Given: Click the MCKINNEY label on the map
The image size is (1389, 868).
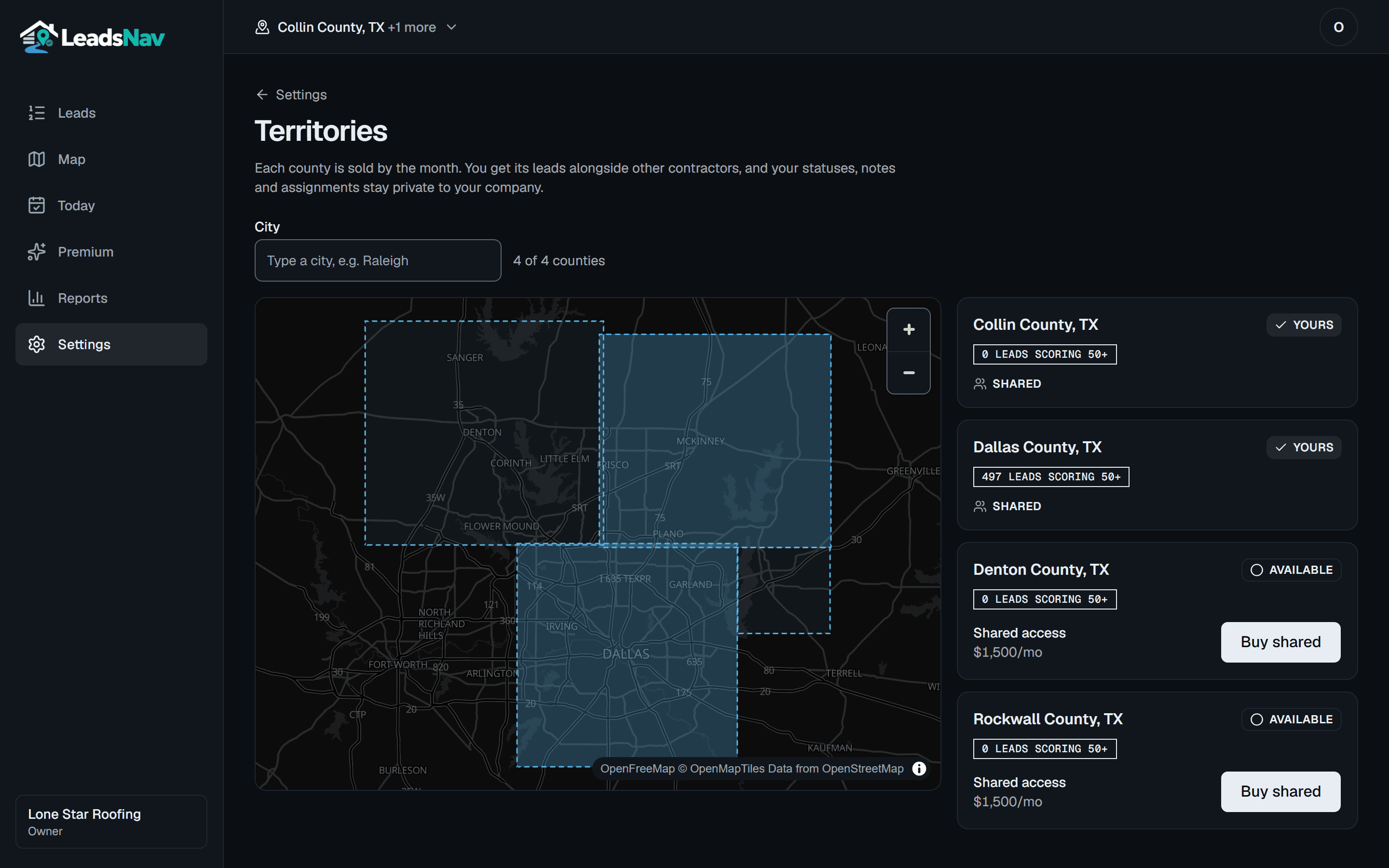Looking at the screenshot, I should pos(700,441).
